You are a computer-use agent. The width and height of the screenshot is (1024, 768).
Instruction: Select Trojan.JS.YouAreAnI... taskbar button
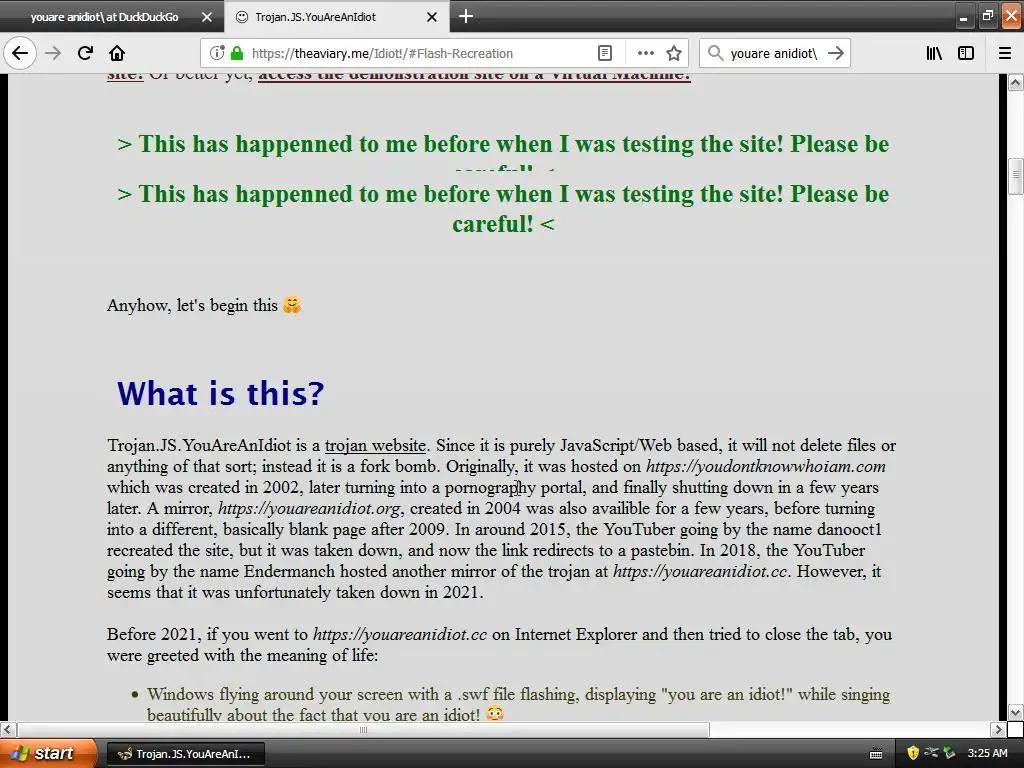(x=185, y=754)
